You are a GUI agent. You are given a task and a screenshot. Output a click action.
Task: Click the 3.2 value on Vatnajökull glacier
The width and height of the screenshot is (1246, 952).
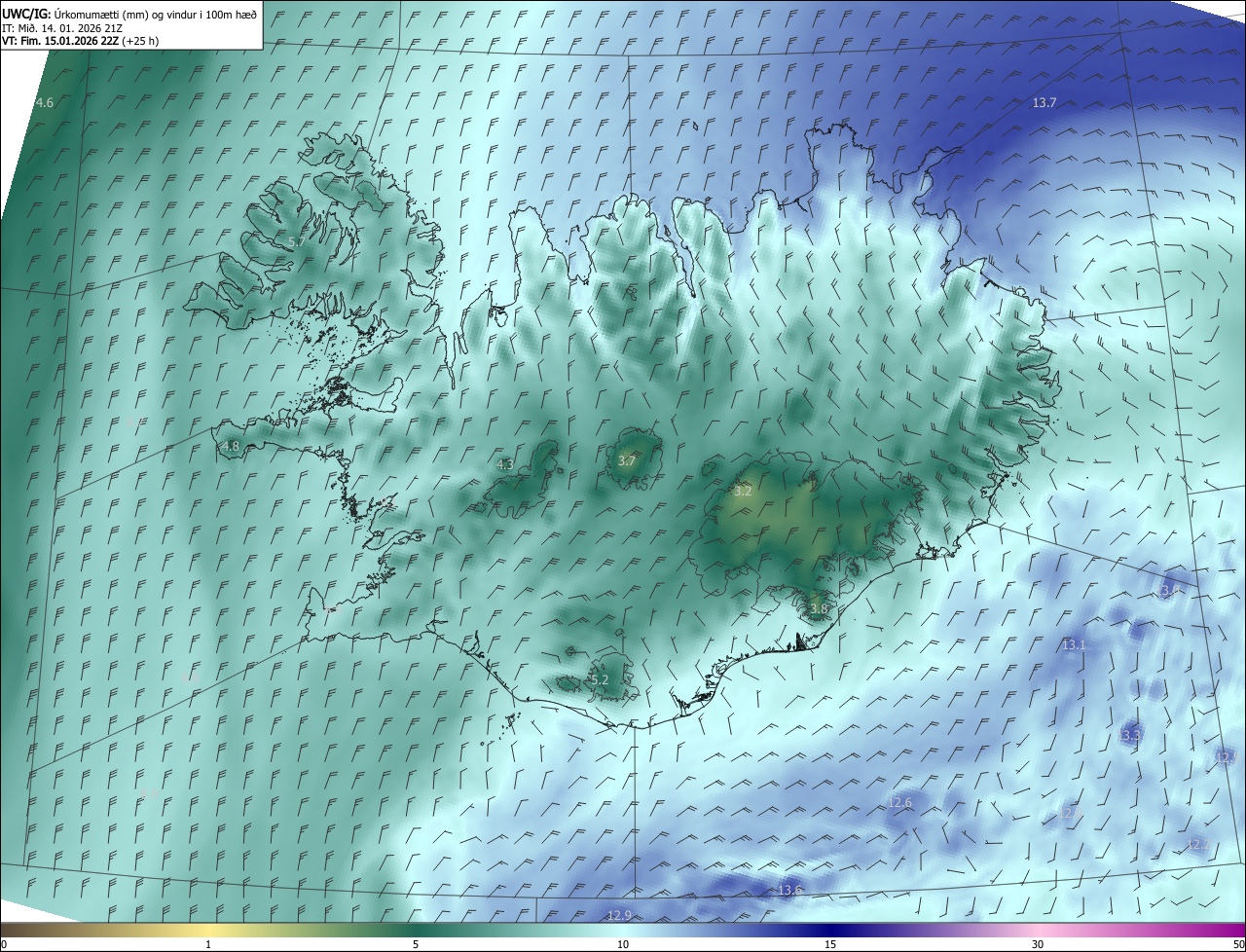[743, 492]
